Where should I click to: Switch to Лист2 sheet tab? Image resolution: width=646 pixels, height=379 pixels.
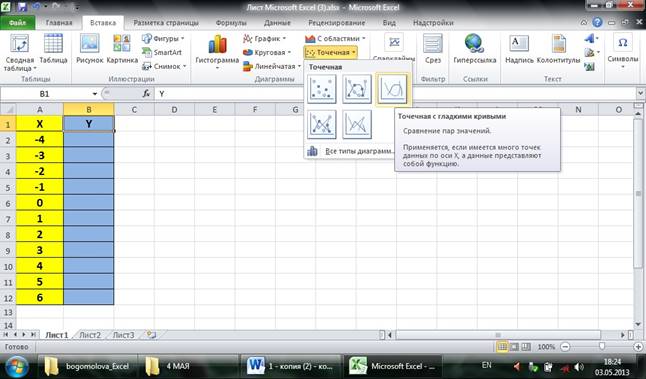click(90, 335)
